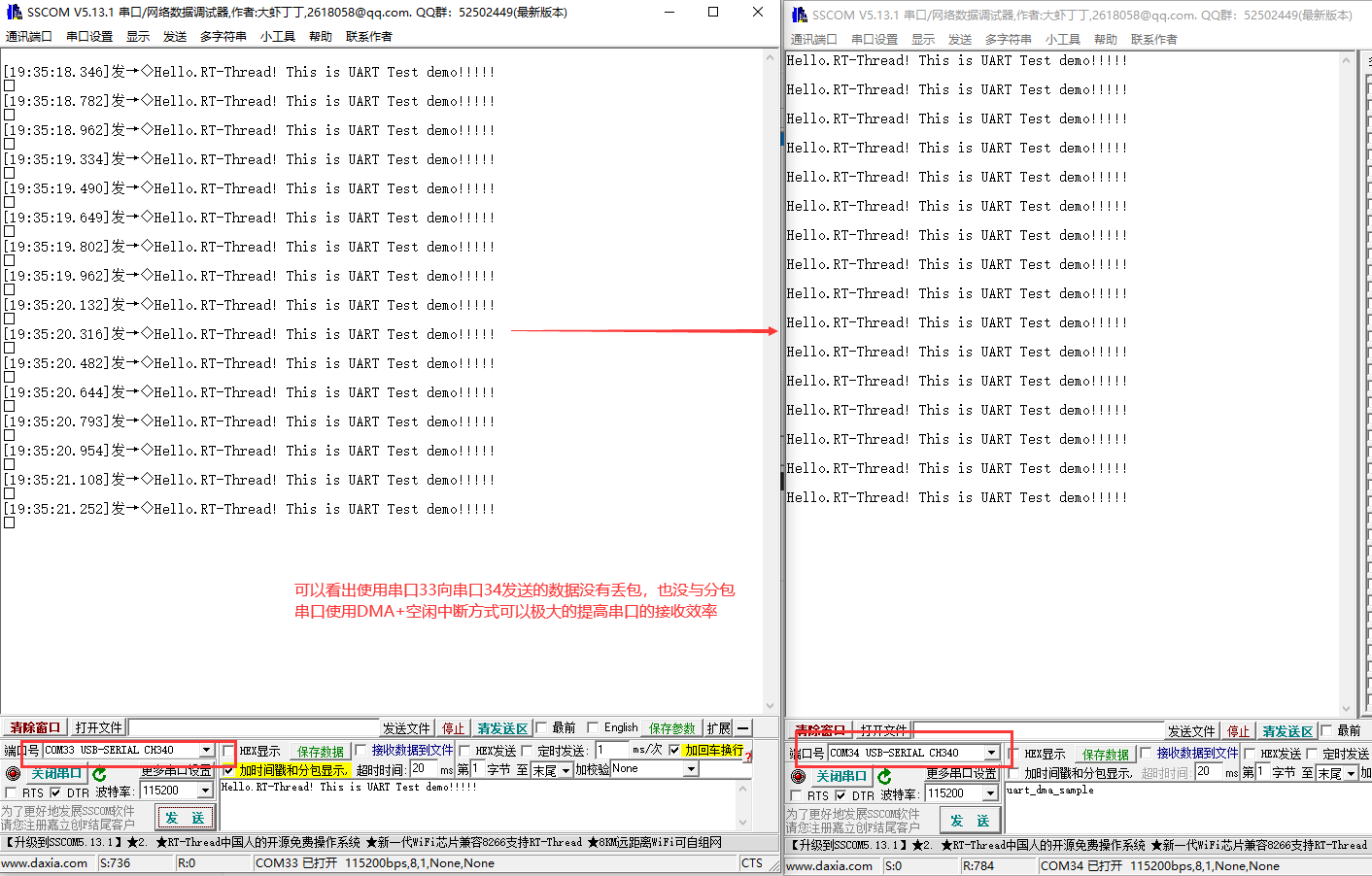
Task: Click the refresh serial ports icon in the left window
Action: pos(99,772)
